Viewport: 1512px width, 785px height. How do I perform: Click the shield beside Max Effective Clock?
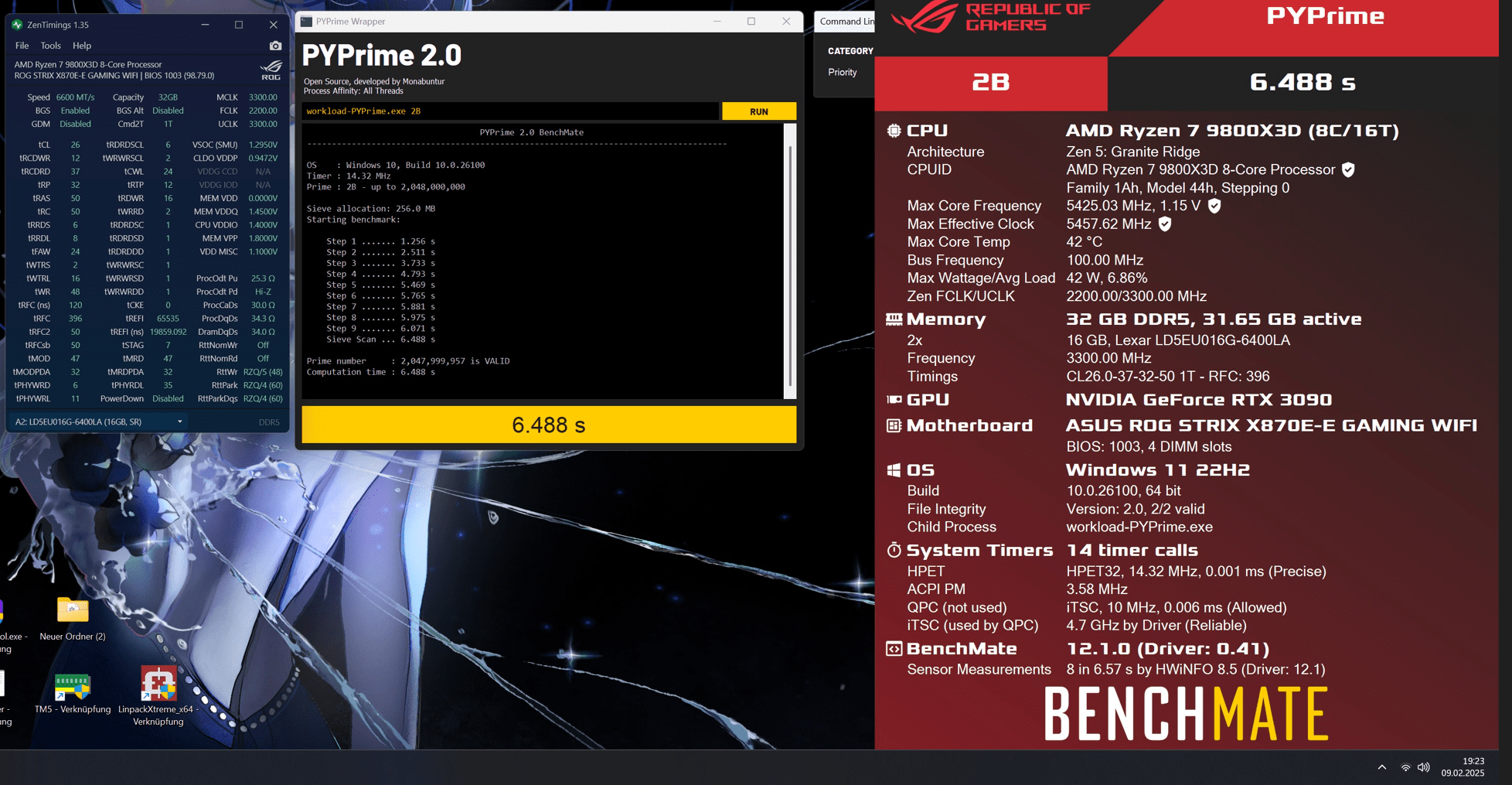pos(1165,224)
